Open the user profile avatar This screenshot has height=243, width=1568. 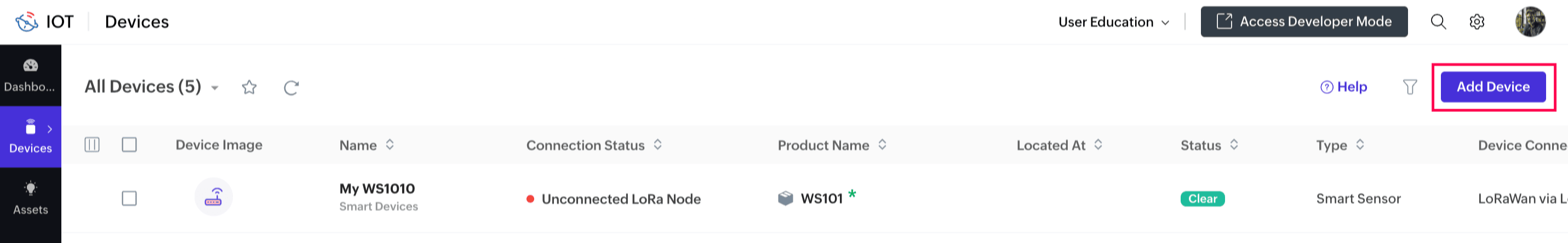click(x=1530, y=22)
